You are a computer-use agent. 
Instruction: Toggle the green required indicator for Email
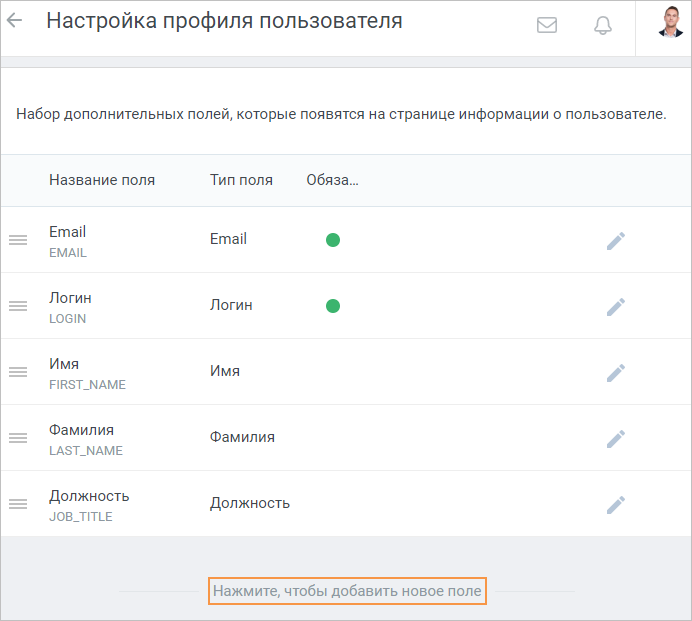click(333, 240)
